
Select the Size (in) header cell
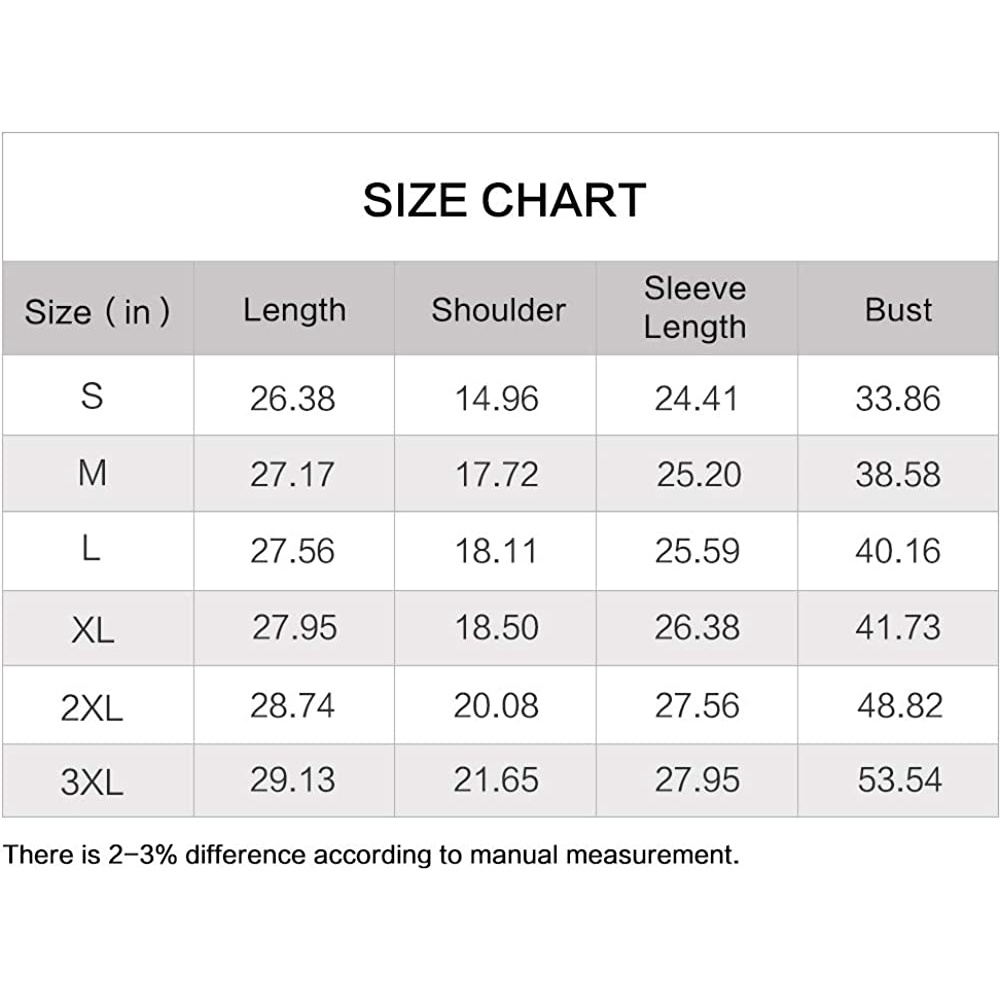pos(97,311)
